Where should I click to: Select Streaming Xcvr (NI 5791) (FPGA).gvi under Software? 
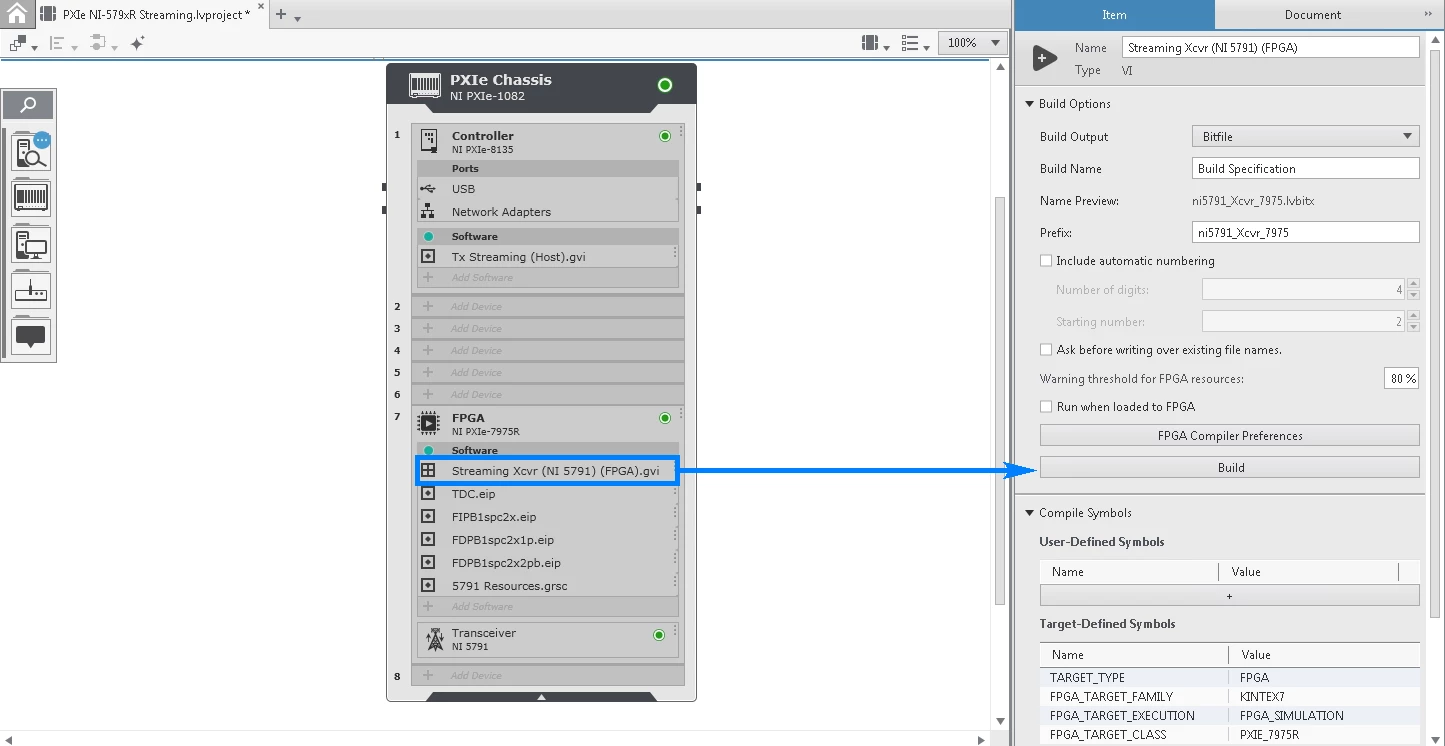(546, 470)
